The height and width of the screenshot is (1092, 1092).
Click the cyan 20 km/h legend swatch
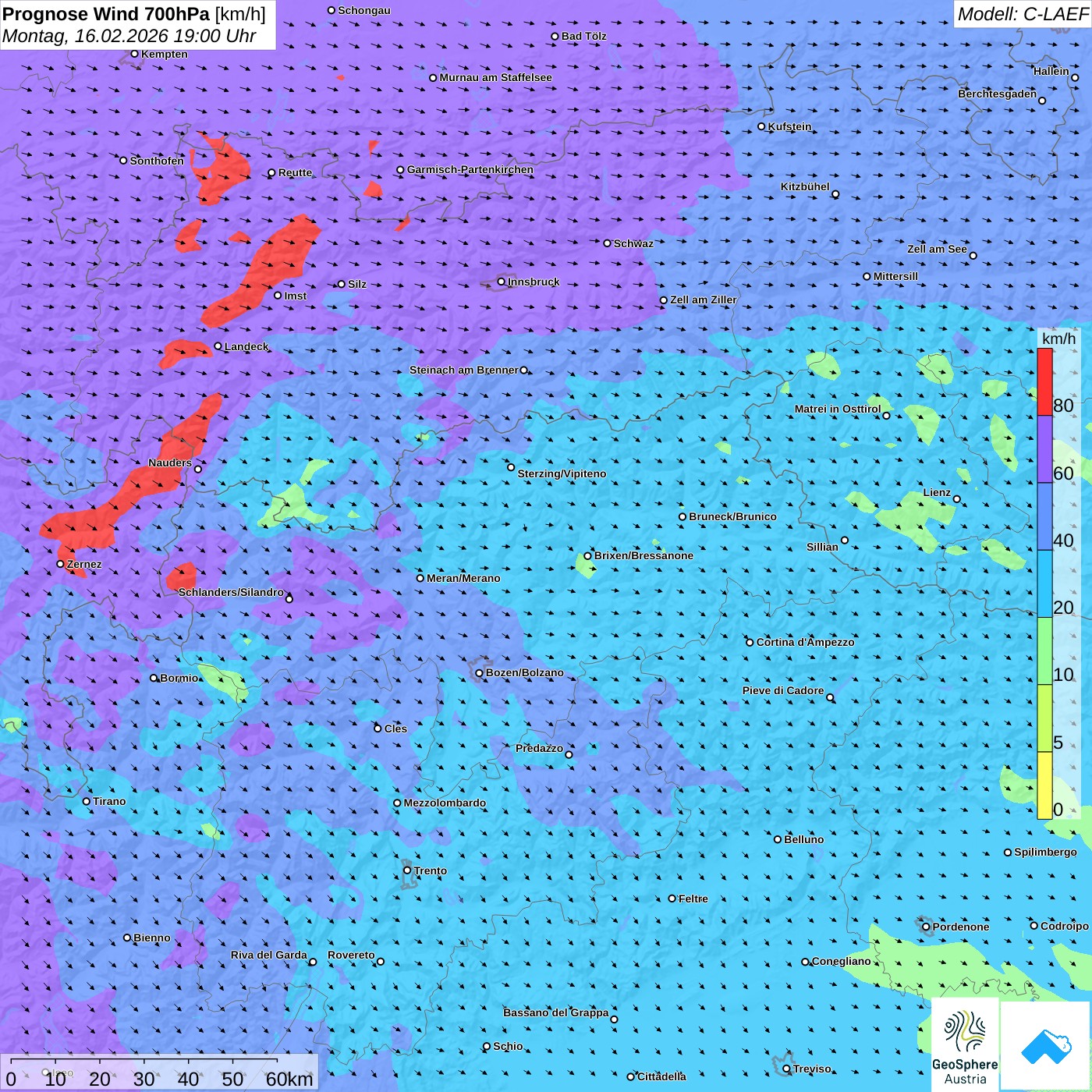(1044, 584)
